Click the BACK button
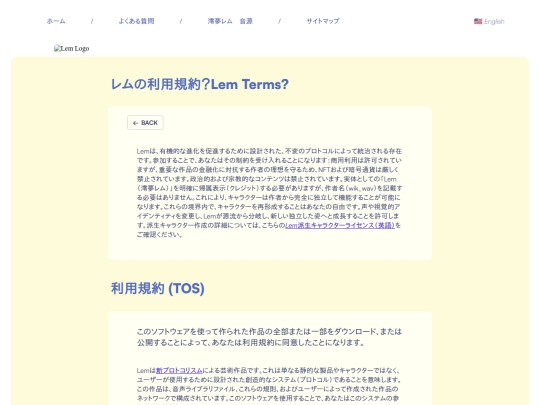Viewport: 540px width, 405px height. [145, 123]
